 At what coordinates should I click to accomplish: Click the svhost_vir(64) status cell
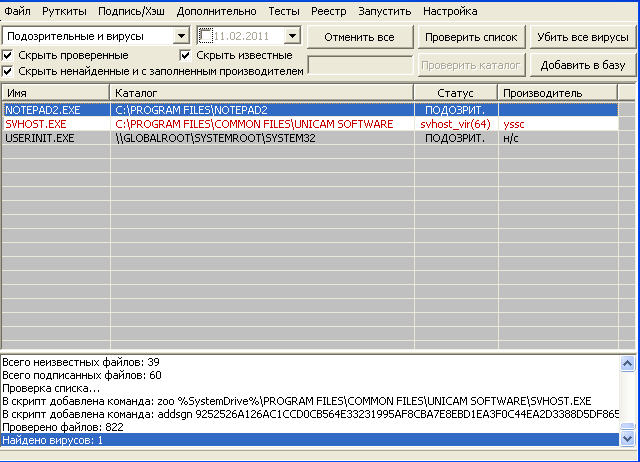click(456, 124)
